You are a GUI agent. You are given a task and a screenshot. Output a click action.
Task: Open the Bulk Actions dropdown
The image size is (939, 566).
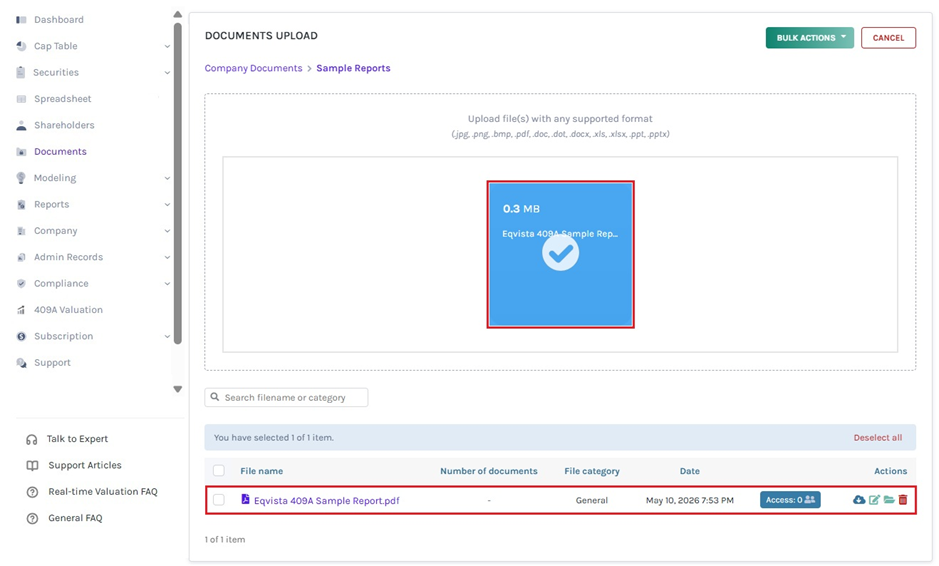click(810, 38)
